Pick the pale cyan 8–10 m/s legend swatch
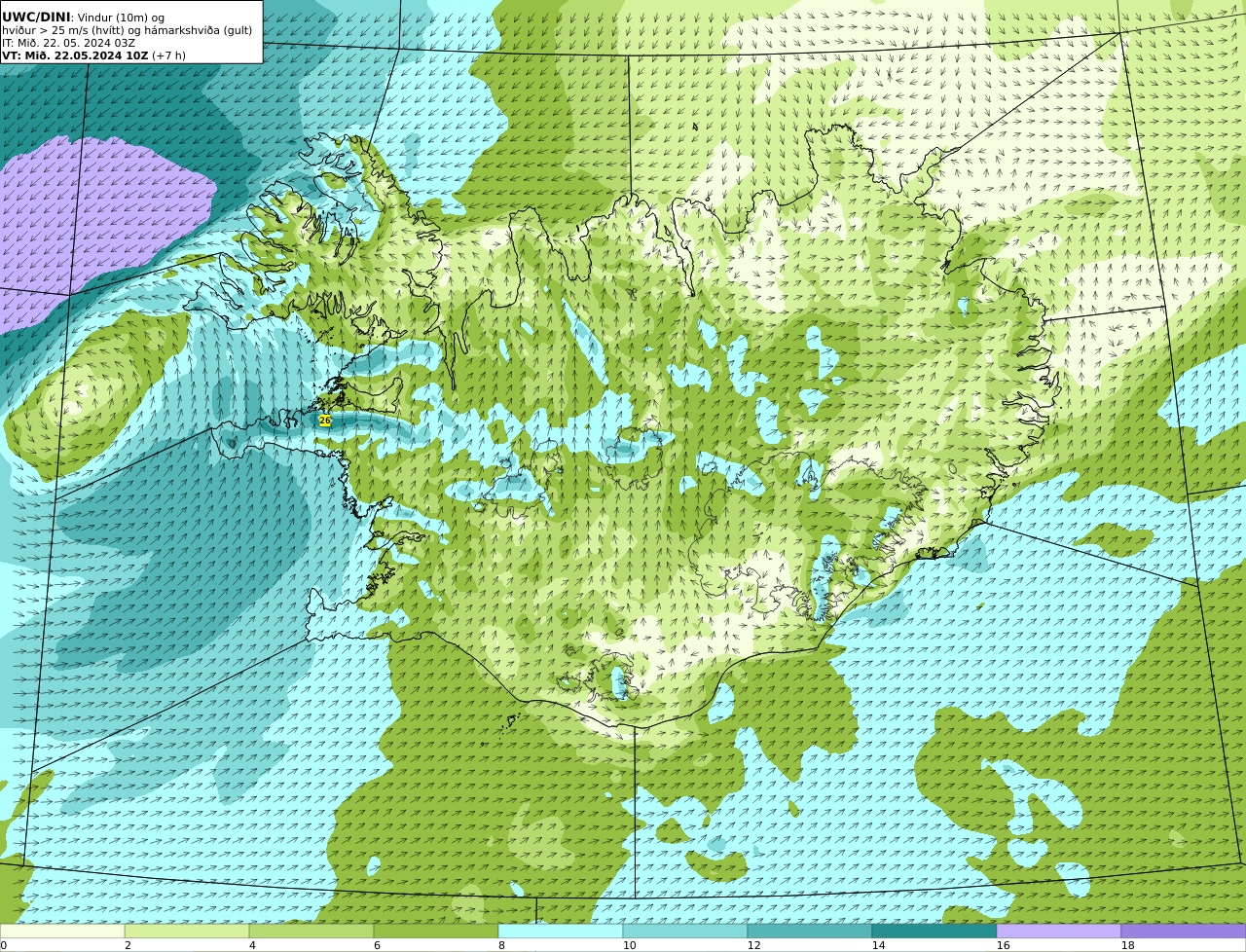 pos(561,931)
